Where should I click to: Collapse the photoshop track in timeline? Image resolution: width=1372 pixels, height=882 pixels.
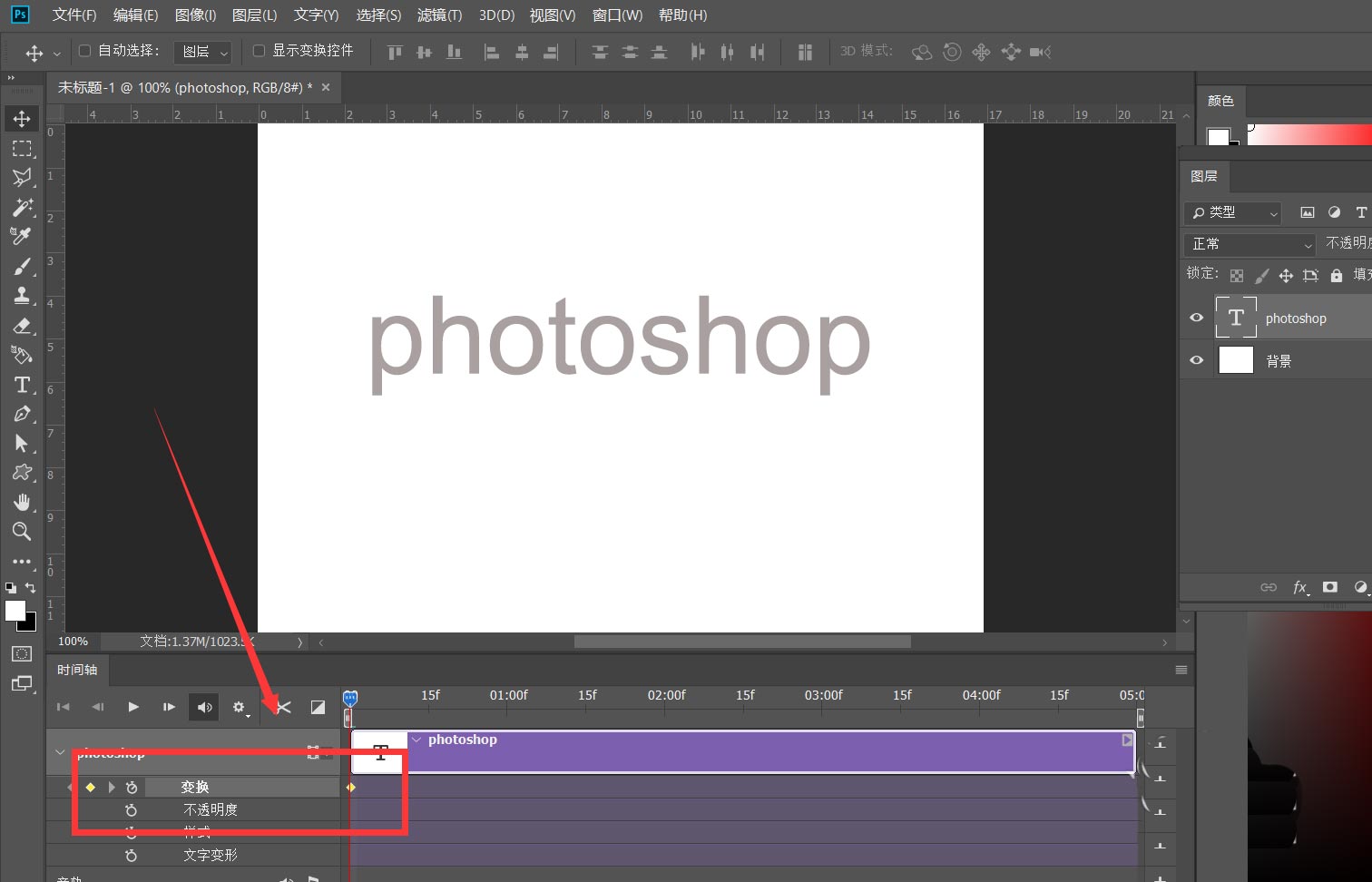(60, 752)
